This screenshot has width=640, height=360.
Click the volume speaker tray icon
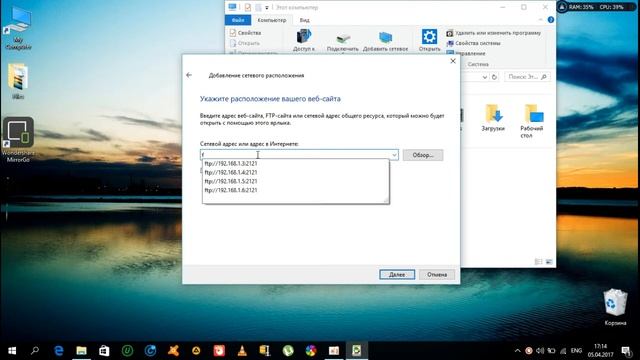[540, 351]
